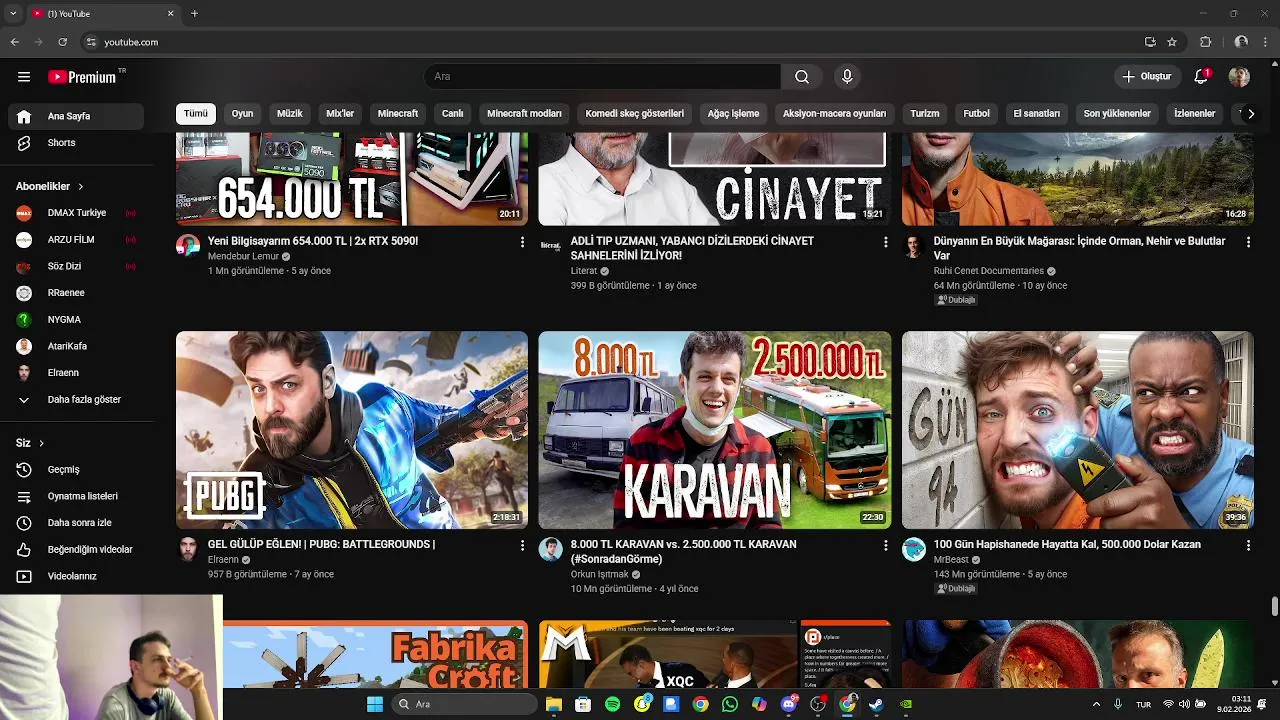
Task: Open the notifications bell
Action: tap(1202, 77)
